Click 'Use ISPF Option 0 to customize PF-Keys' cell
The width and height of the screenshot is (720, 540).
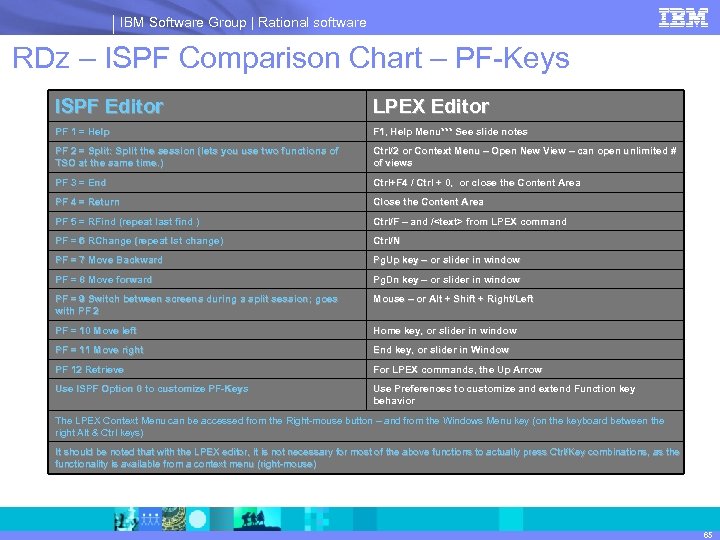click(x=208, y=395)
